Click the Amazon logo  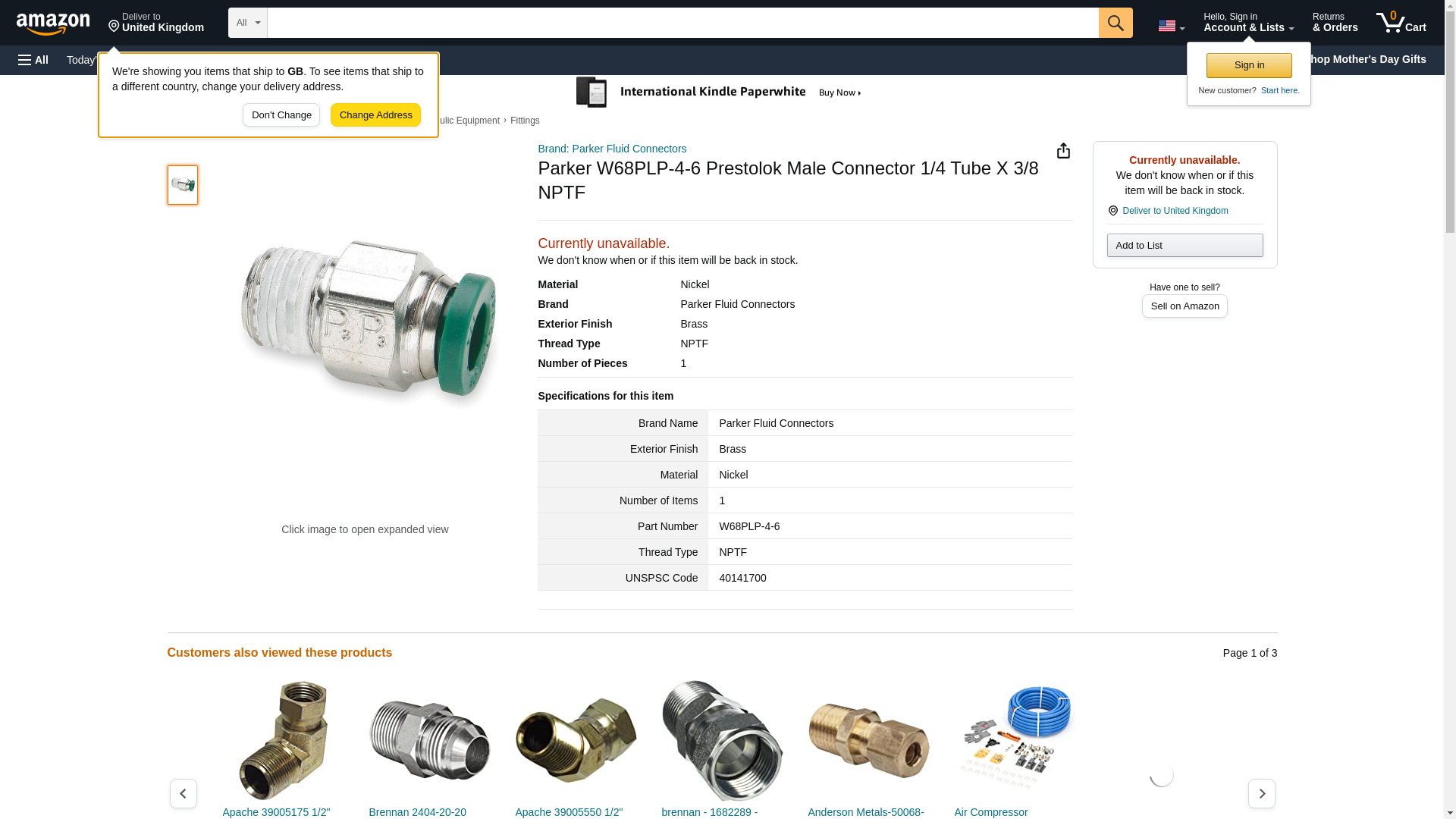(53, 24)
